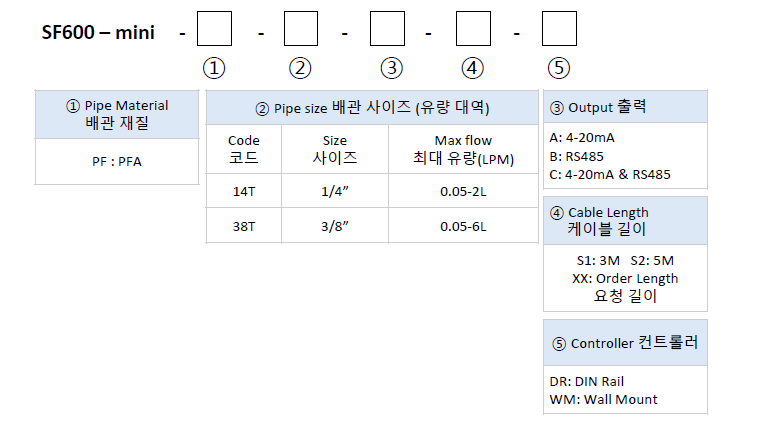
Task: Select the Pipe Material header
Action: pos(116,114)
